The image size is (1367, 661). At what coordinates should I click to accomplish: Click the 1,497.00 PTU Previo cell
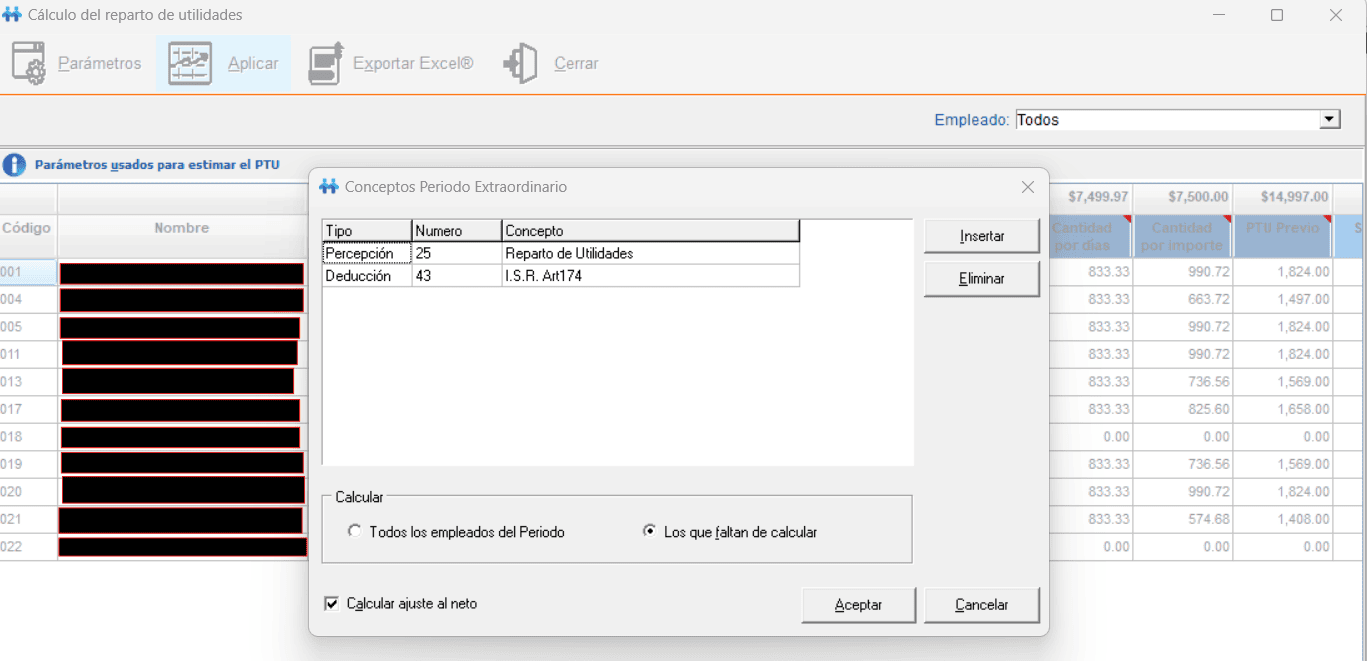coord(1283,299)
